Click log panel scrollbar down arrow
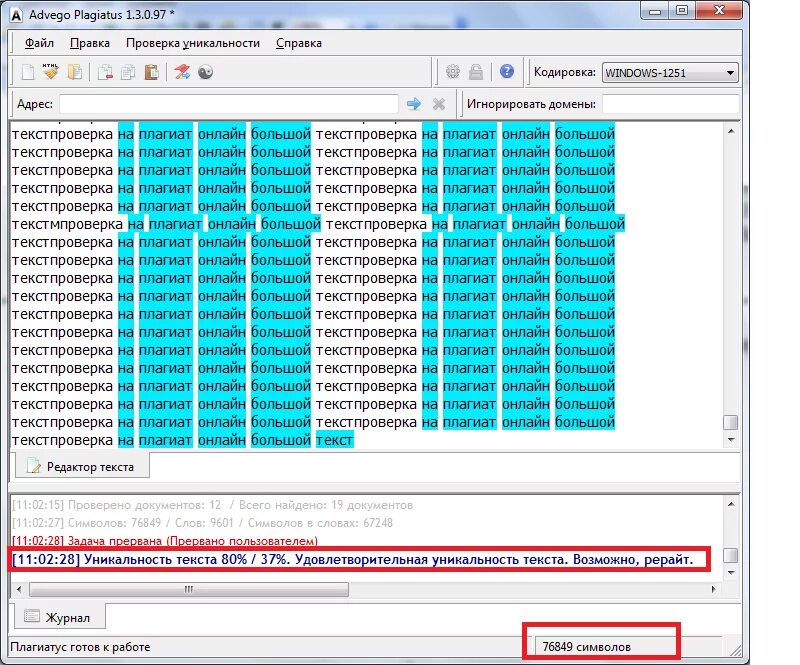 (x=731, y=573)
